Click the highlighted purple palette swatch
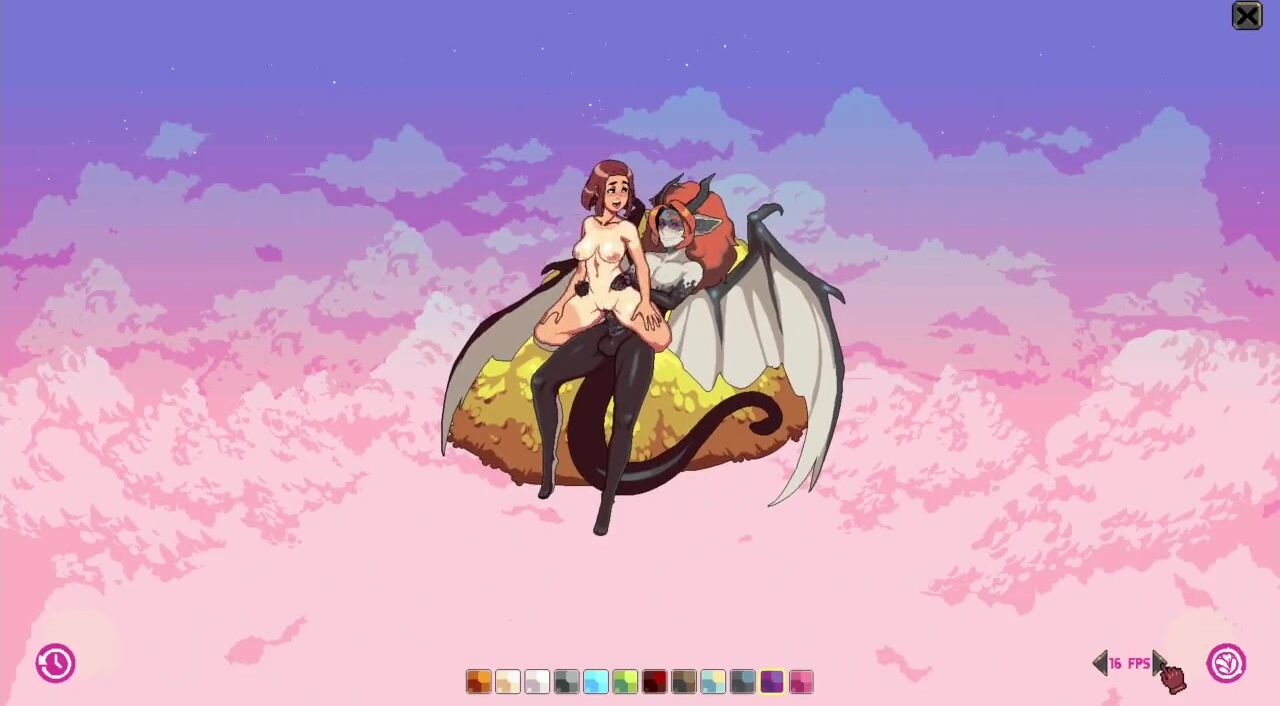This screenshot has height=706, width=1280. 772,682
